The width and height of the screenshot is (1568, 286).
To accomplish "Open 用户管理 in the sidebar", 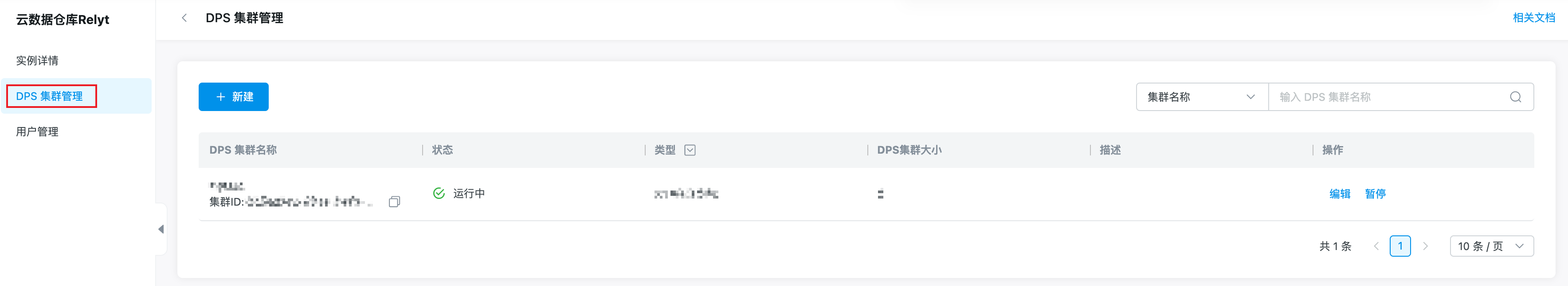I will (x=37, y=132).
